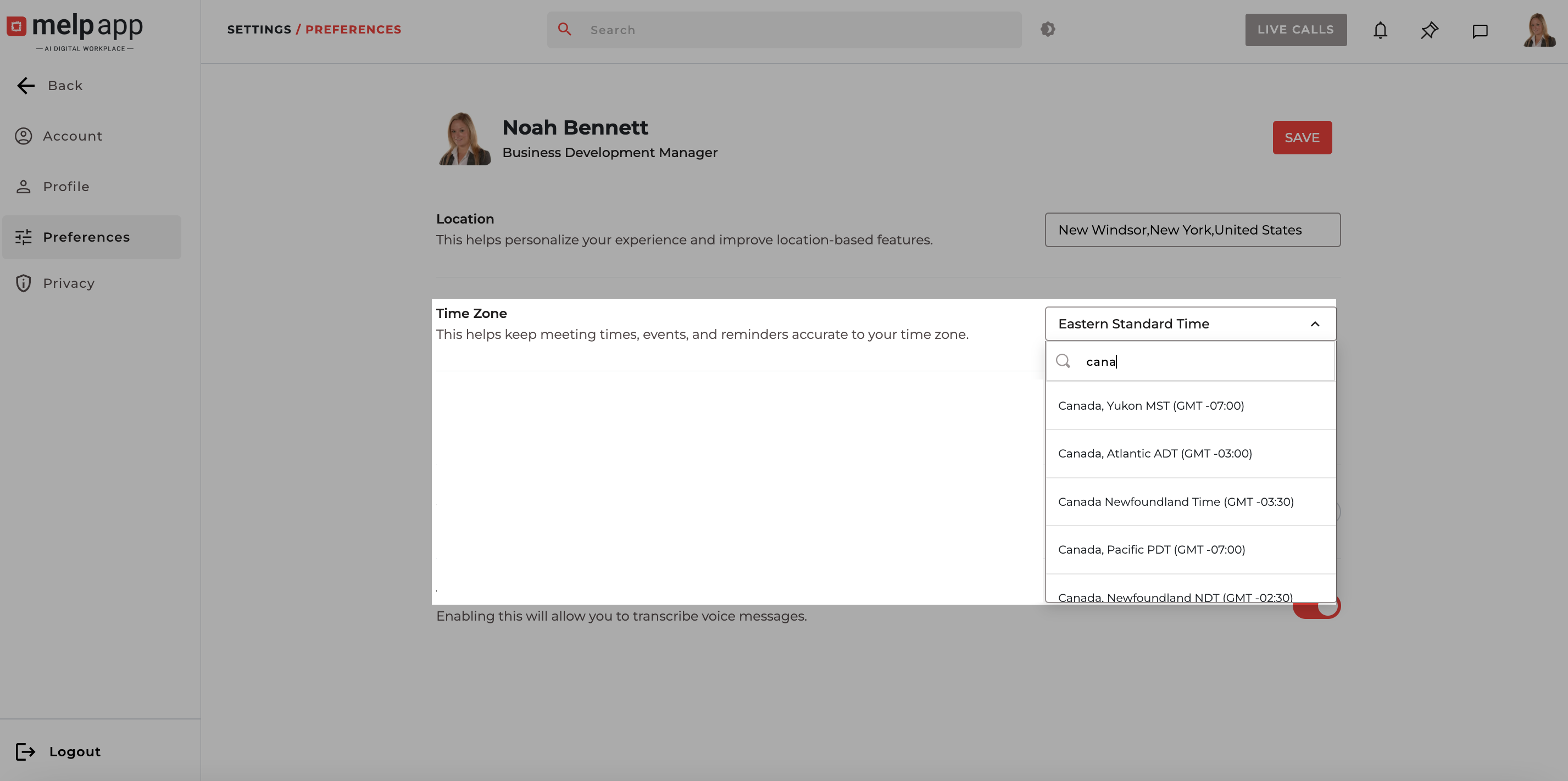Open pinned items pin icon
The width and height of the screenshot is (1568, 781).
(x=1429, y=30)
